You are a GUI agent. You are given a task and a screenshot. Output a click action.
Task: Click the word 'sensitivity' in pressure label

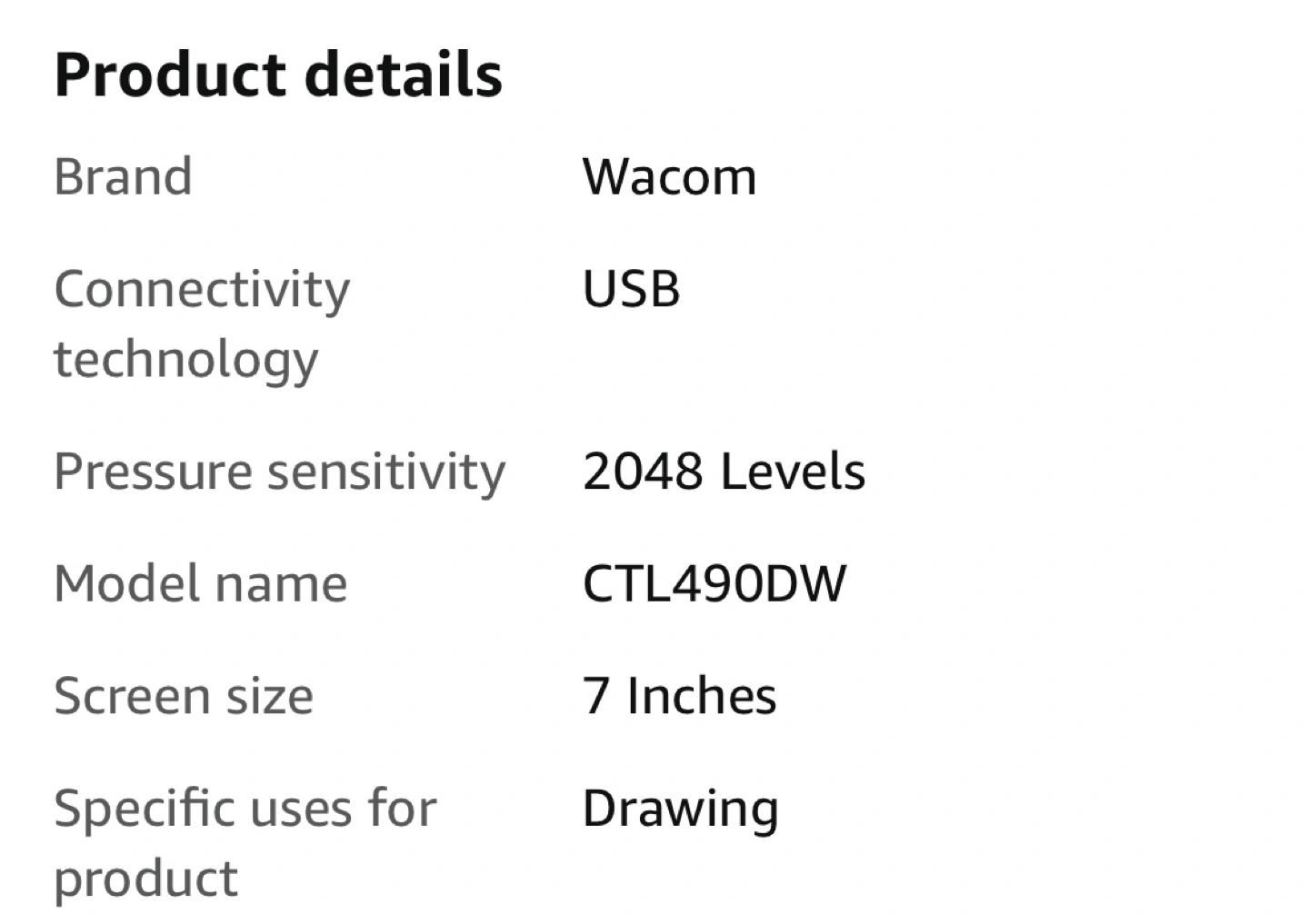pos(386,472)
